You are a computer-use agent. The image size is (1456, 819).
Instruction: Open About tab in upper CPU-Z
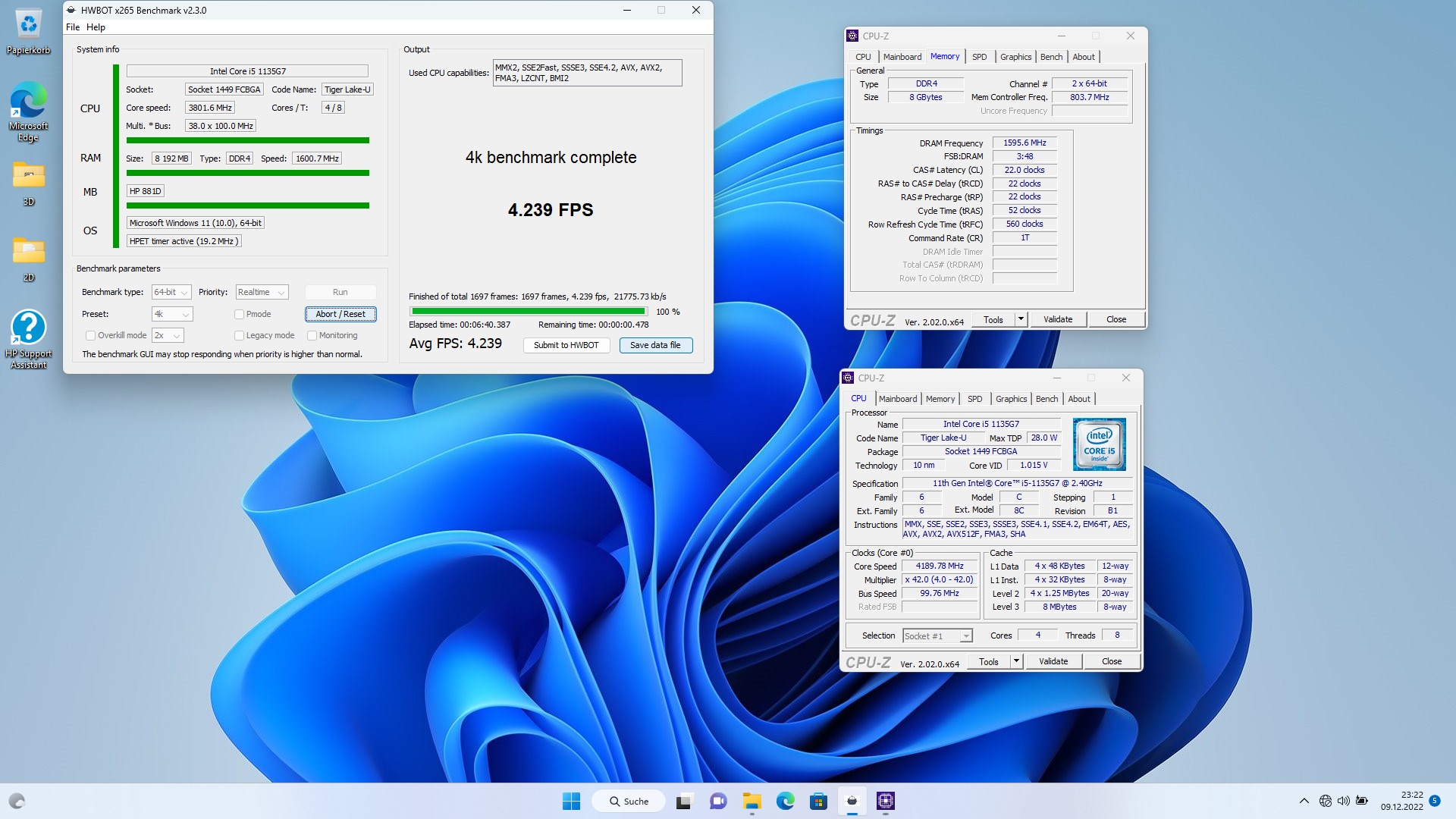click(1084, 57)
